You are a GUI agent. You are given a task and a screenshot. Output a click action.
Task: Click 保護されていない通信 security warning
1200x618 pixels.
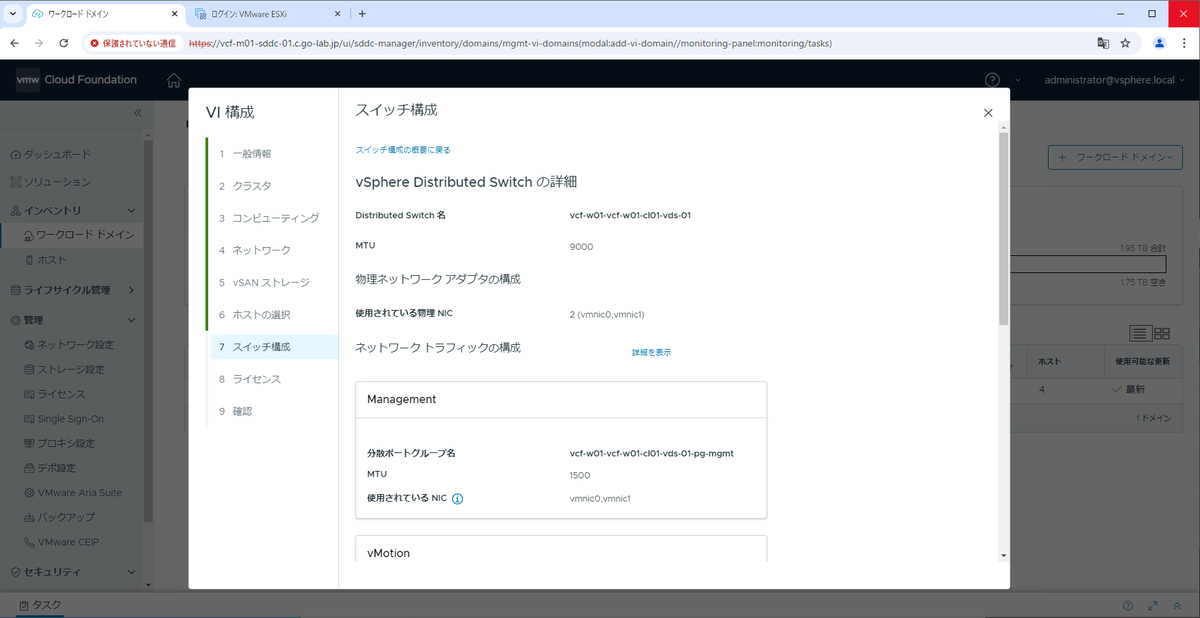(x=132, y=43)
